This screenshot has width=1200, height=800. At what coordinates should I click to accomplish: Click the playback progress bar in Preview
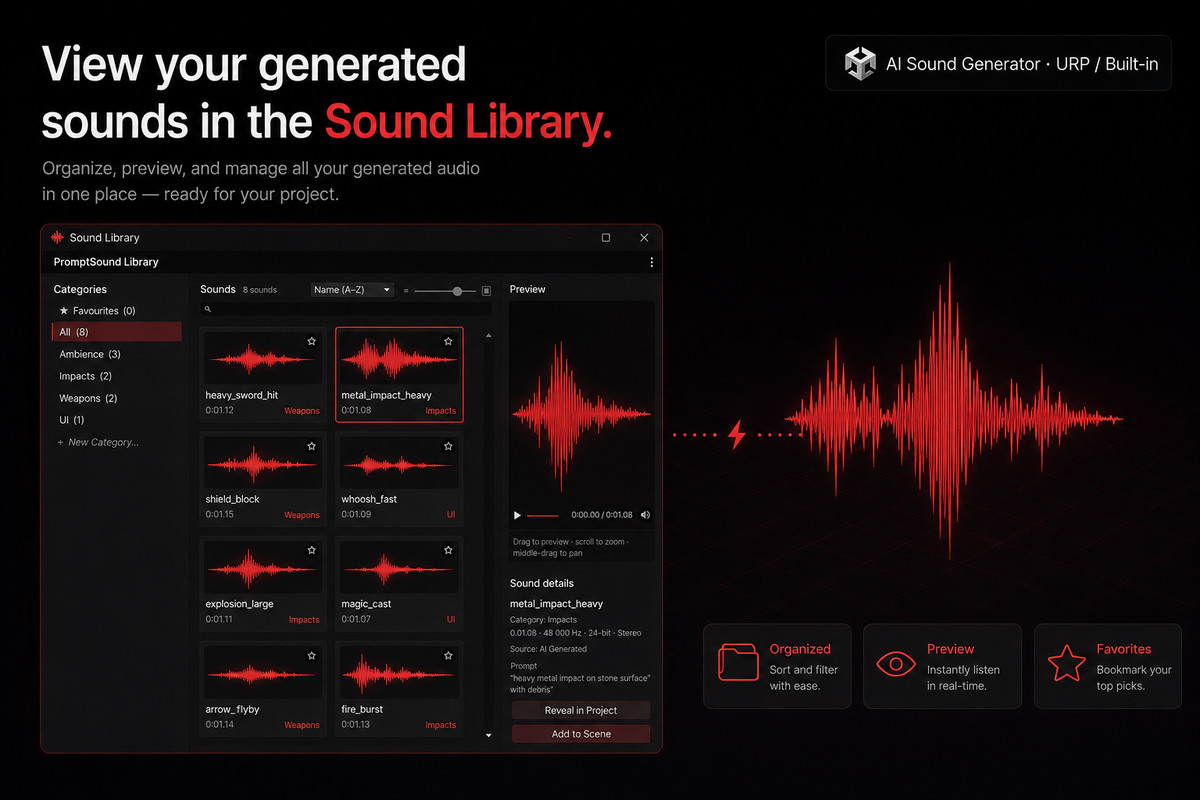click(543, 515)
